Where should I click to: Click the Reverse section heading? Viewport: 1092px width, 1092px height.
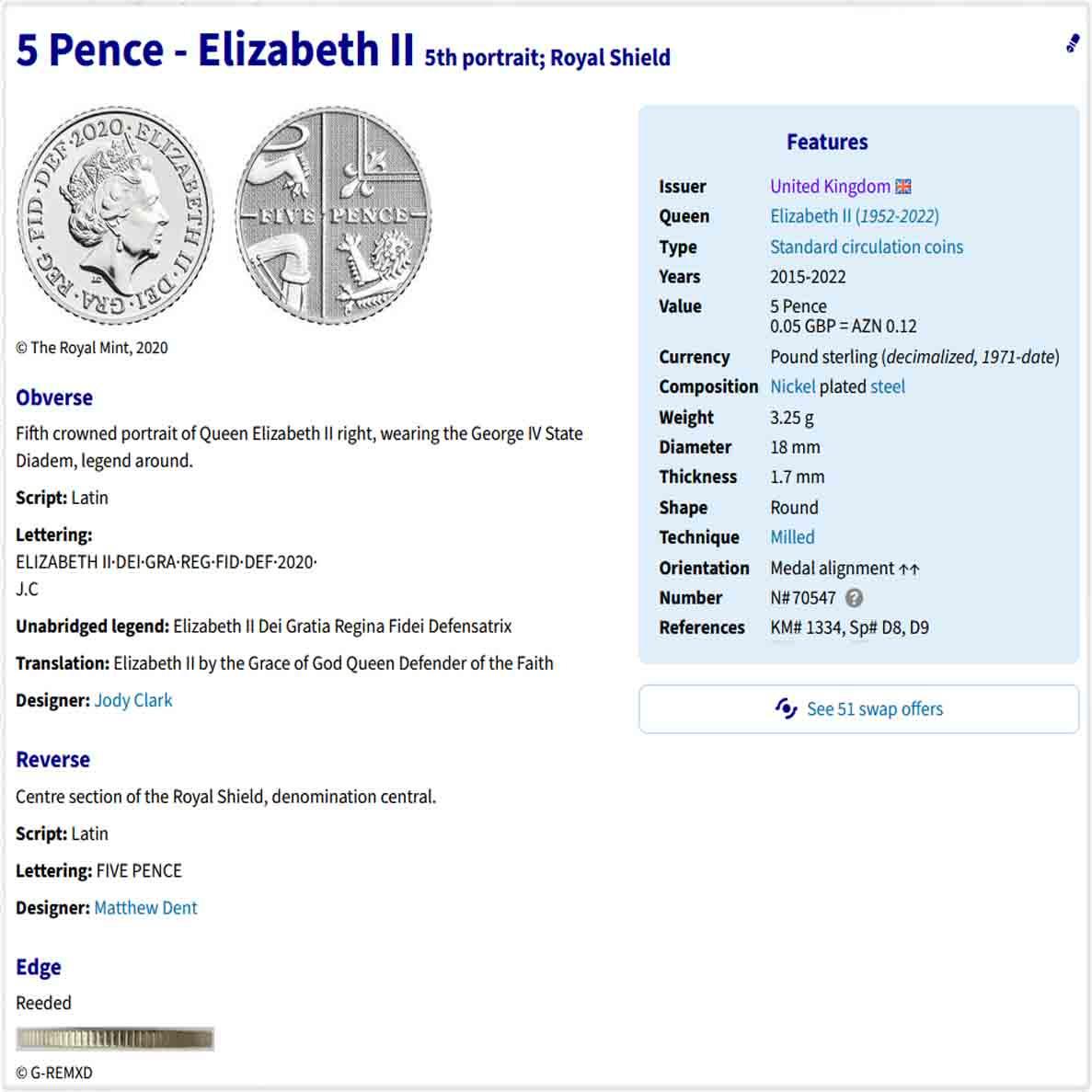(53, 759)
